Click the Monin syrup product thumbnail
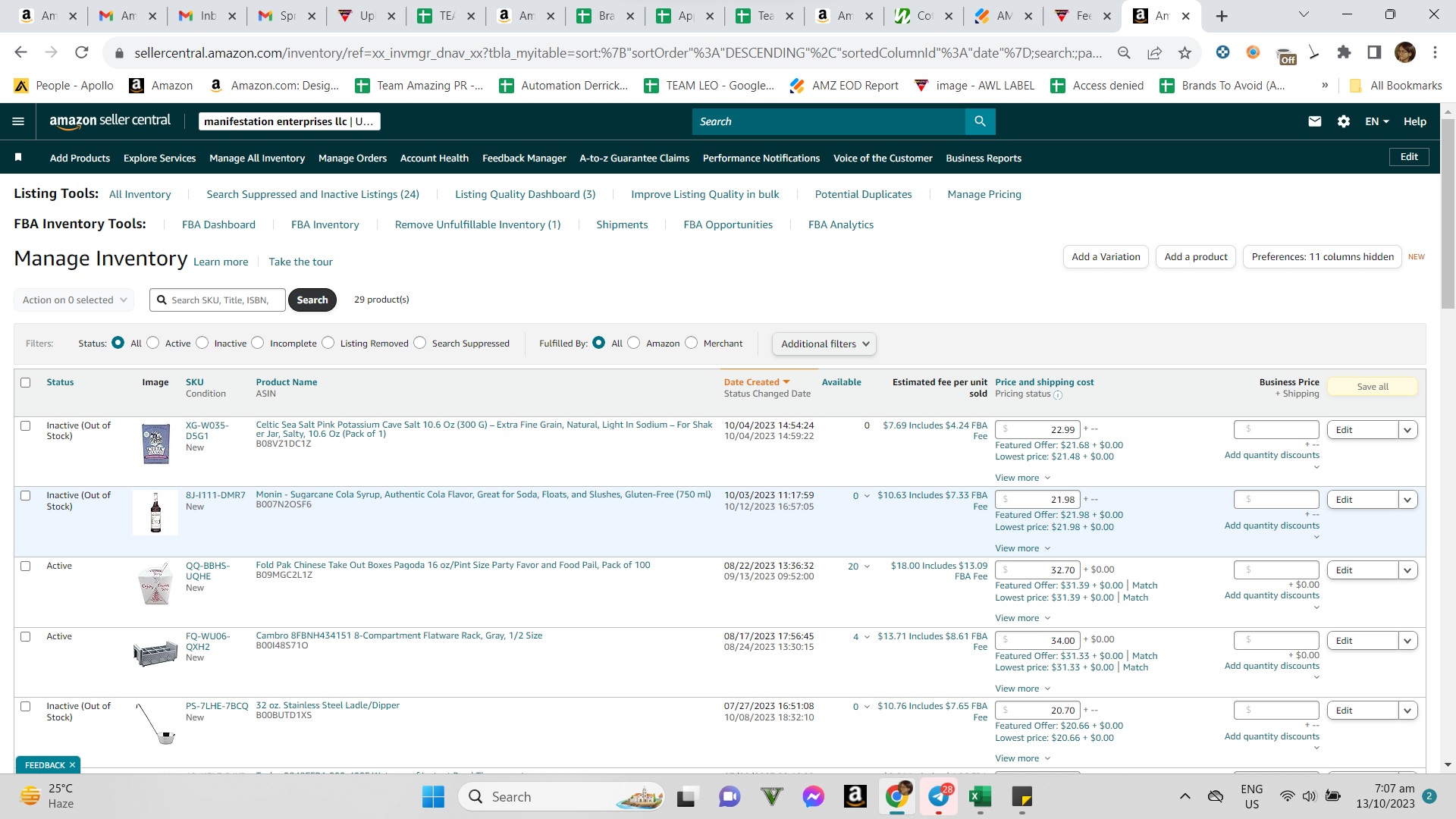The image size is (1456, 819). click(155, 513)
